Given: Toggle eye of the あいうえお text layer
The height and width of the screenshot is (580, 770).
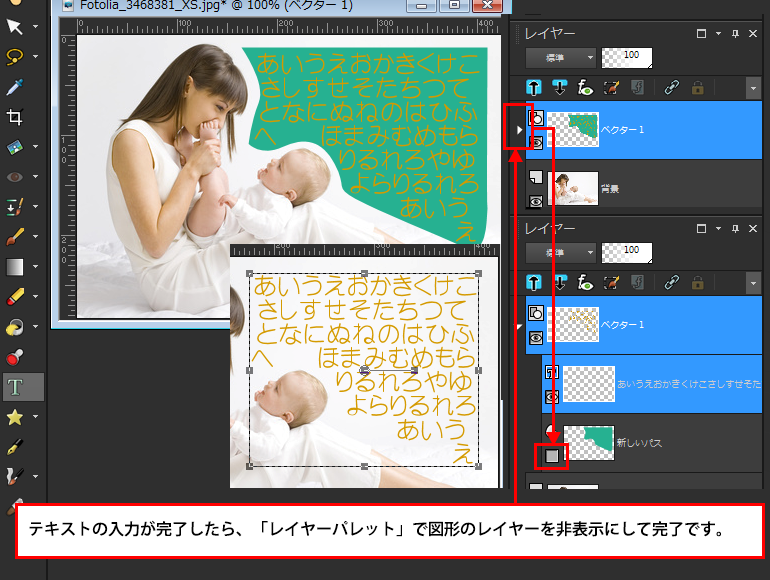Looking at the screenshot, I should [552, 396].
